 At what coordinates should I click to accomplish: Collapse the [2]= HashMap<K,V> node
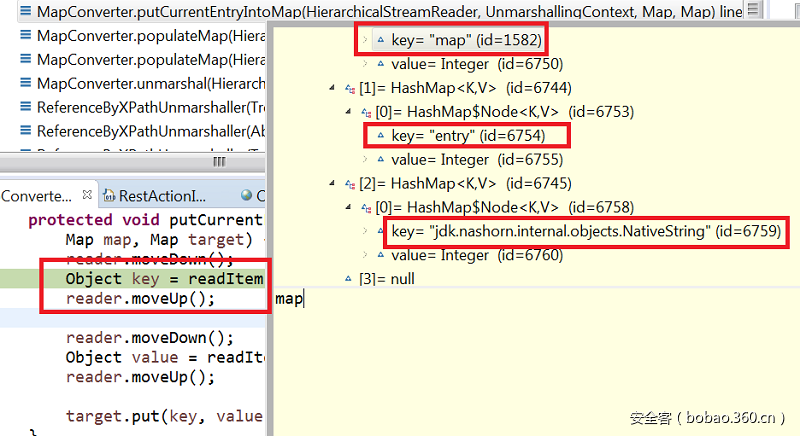[332, 184]
